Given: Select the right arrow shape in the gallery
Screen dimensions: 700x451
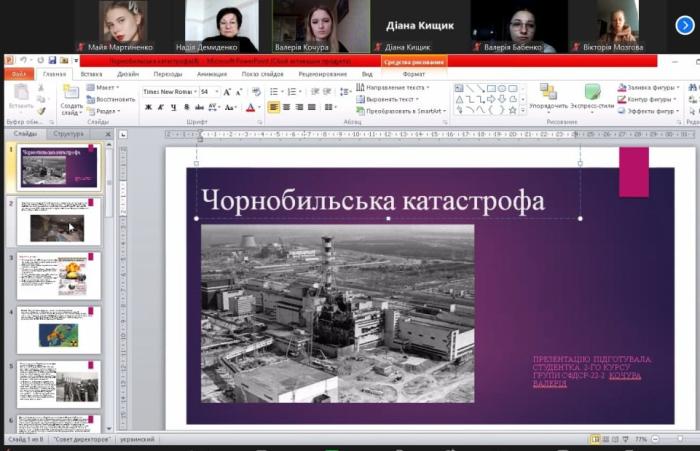Looking at the screenshot, I should (491, 99).
